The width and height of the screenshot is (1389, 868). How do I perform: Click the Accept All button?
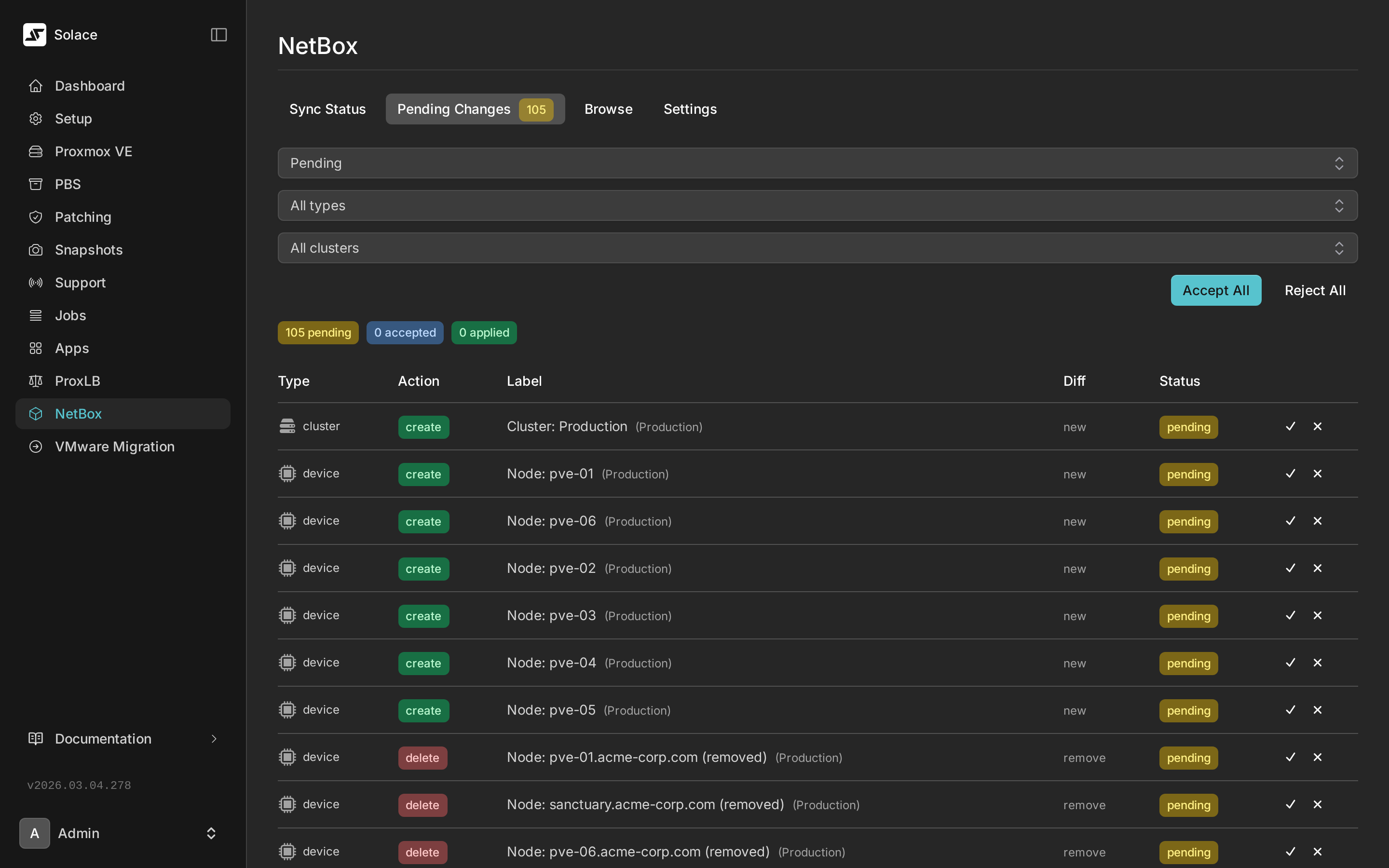coord(1216,290)
